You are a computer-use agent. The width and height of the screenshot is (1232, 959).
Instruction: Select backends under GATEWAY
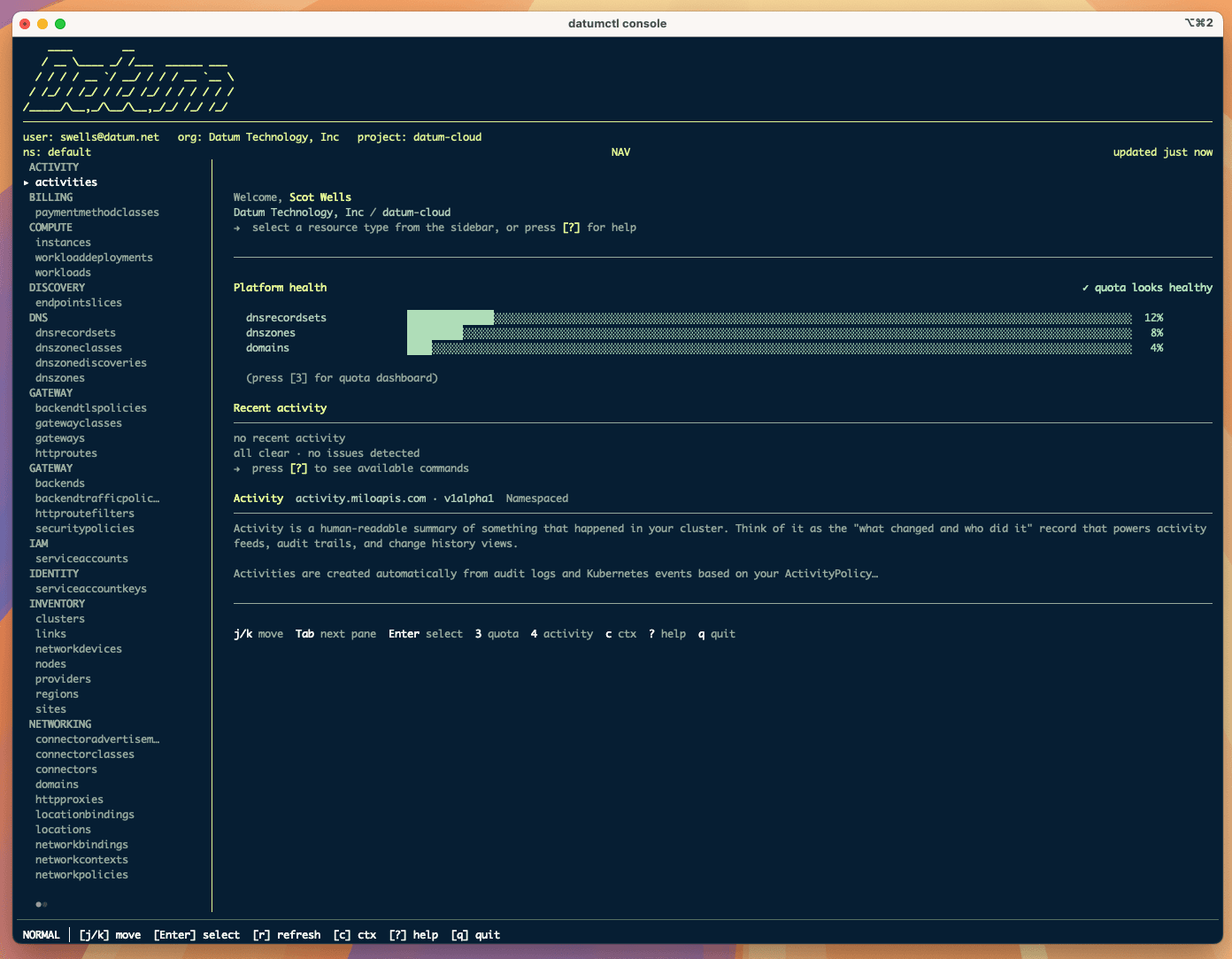tap(60, 483)
